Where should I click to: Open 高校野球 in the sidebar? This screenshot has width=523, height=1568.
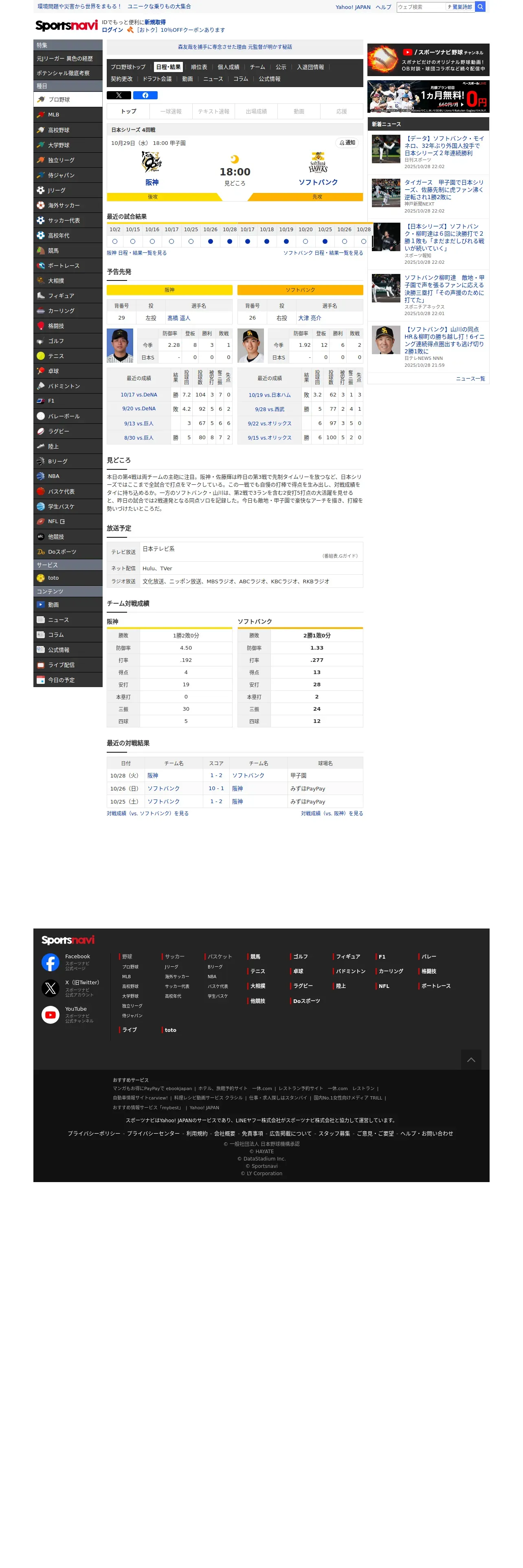[68, 130]
